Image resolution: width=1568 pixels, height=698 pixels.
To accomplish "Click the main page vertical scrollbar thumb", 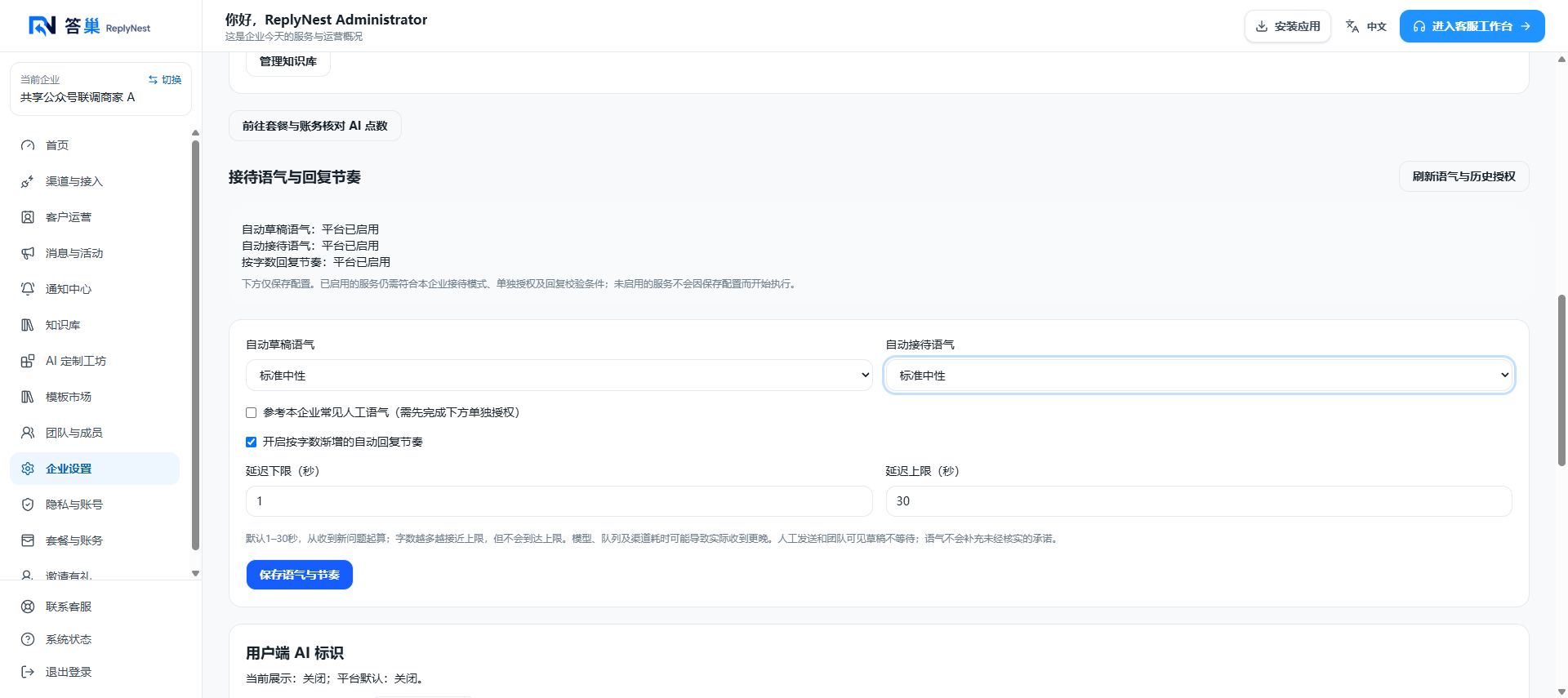I will click(1562, 380).
